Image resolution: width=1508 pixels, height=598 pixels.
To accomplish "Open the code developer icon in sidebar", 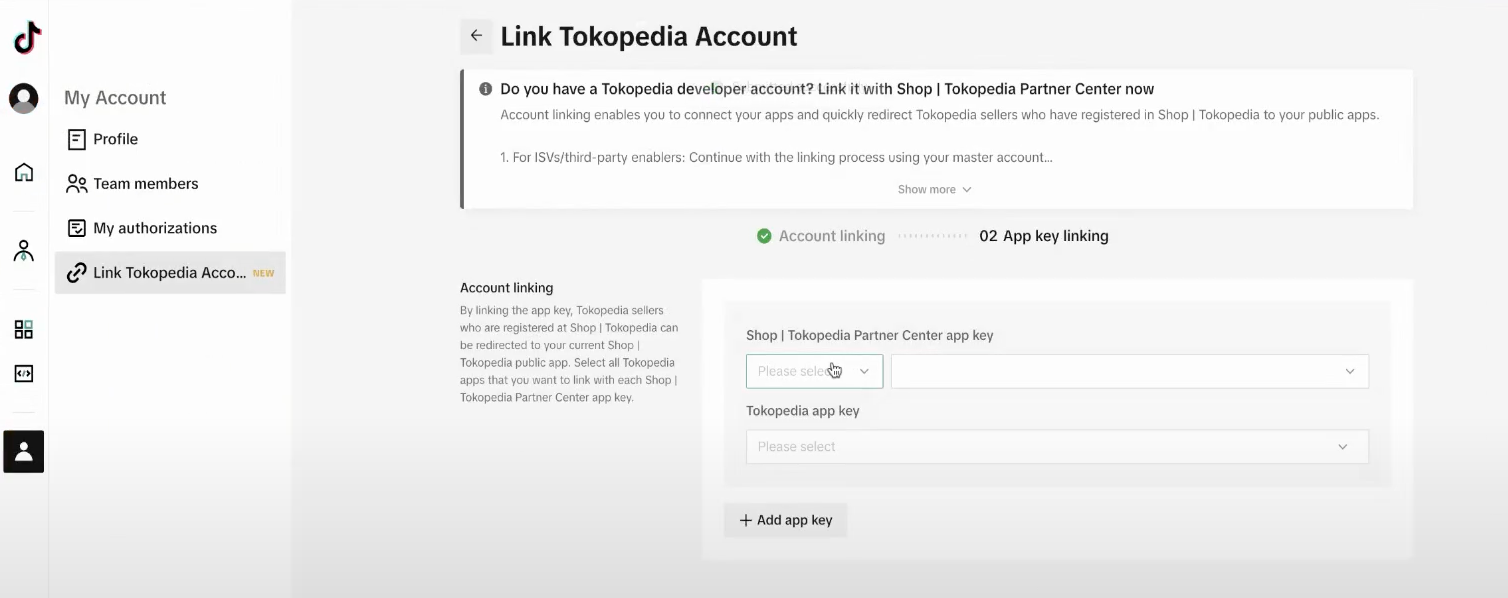I will pyautogui.click(x=24, y=374).
